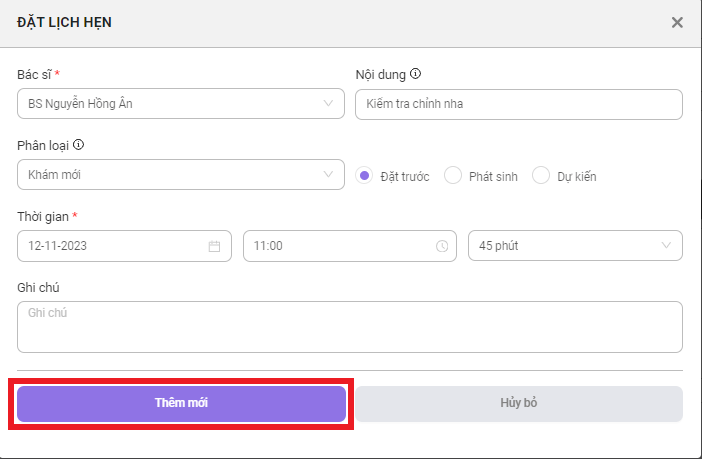Click the Thêm mới button

click(181, 403)
